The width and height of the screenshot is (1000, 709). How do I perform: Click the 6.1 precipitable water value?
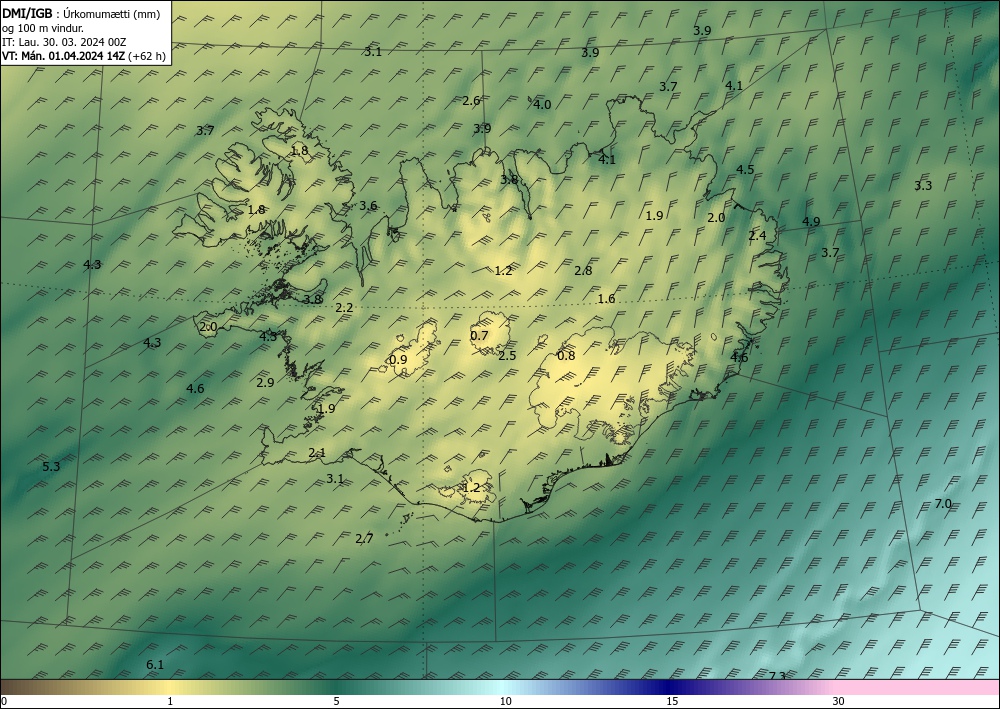pos(155,664)
